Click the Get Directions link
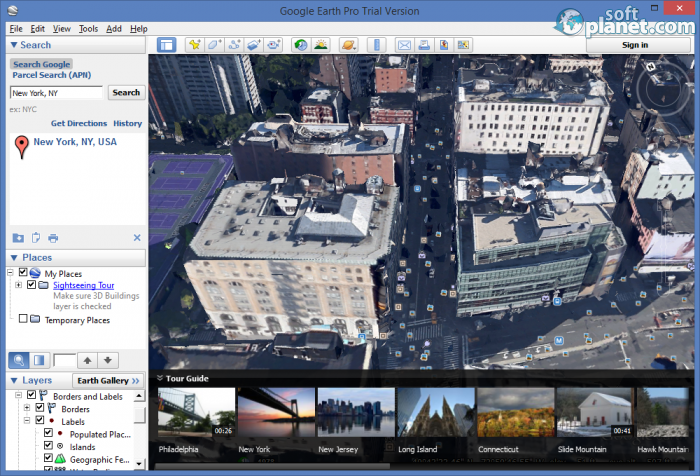Screen dimensions: 700x476 (x=79, y=123)
